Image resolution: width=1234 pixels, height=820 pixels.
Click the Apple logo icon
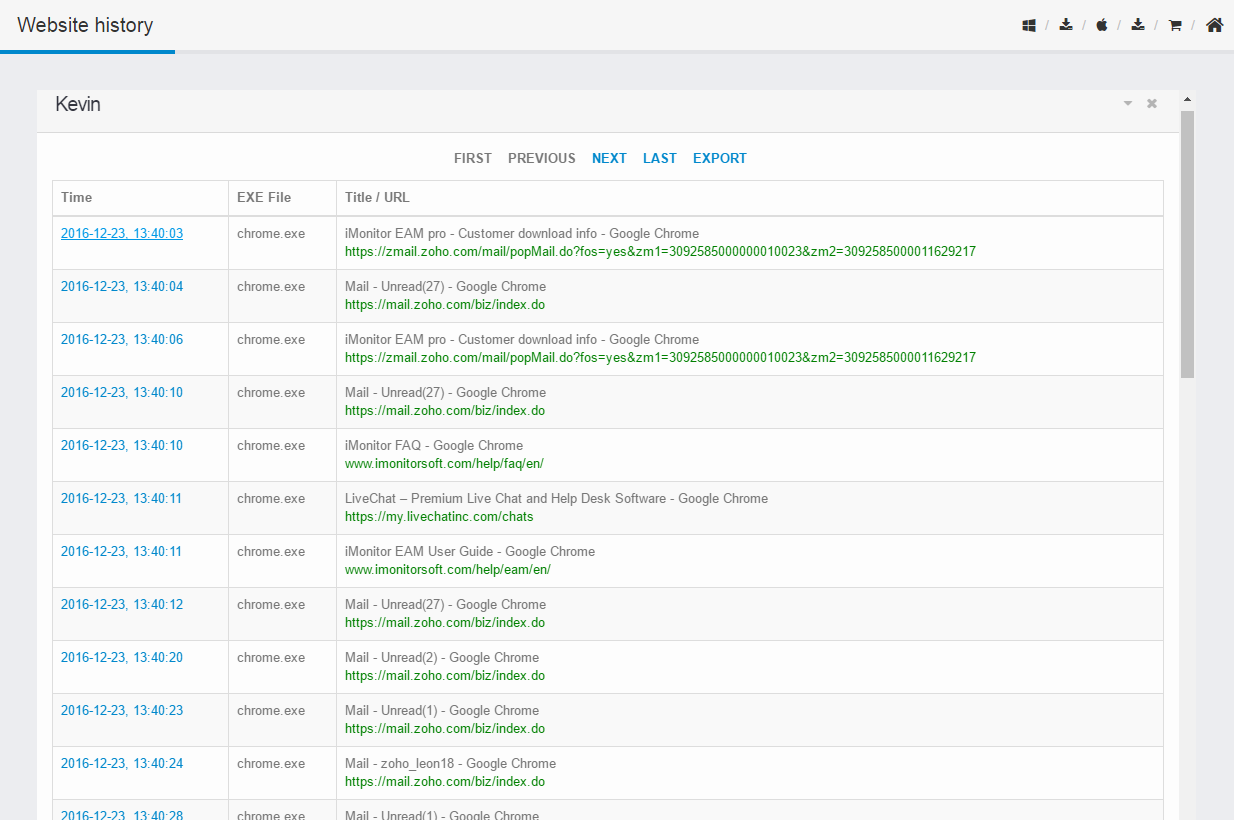click(1102, 25)
